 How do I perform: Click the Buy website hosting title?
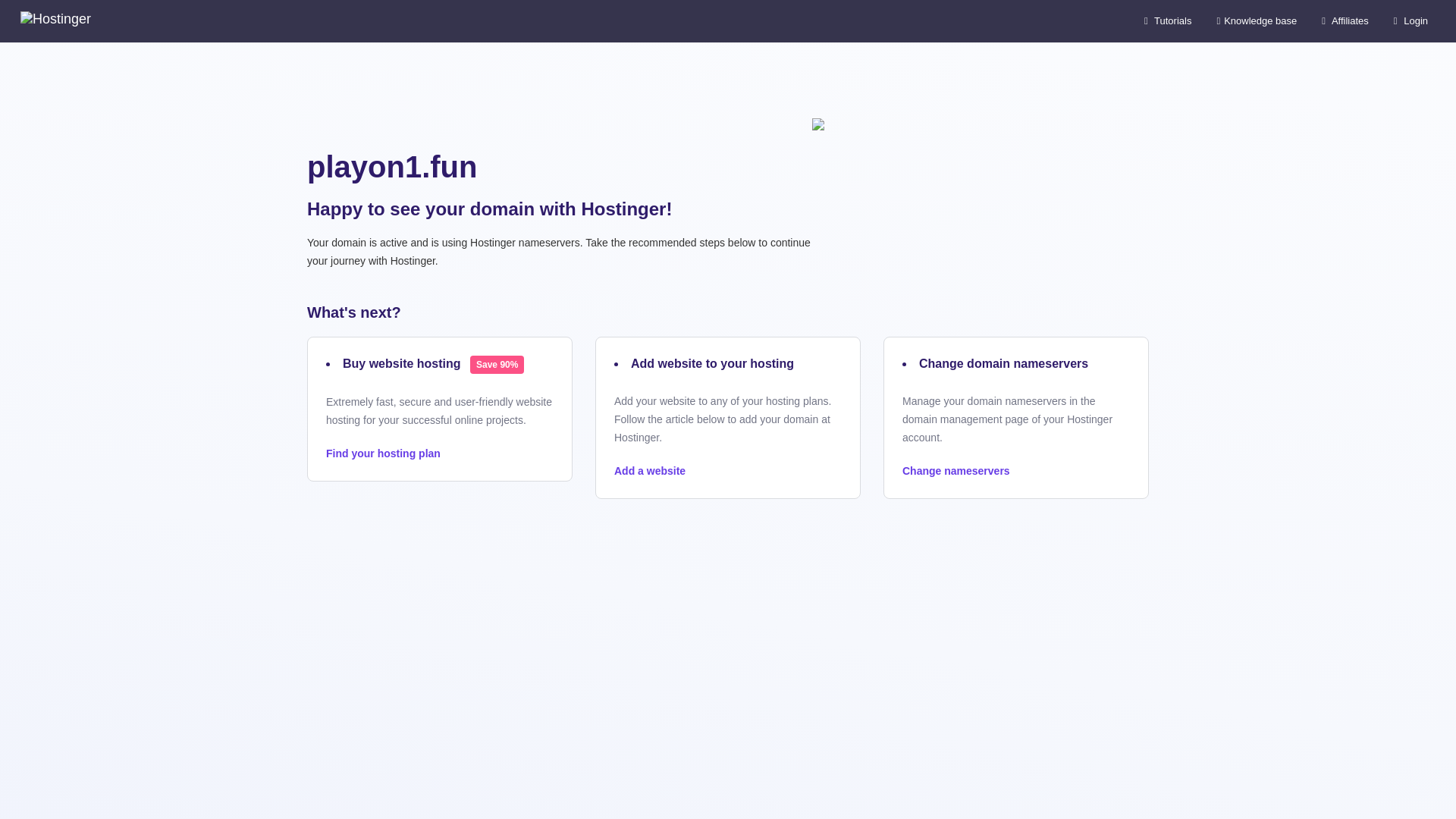(401, 364)
